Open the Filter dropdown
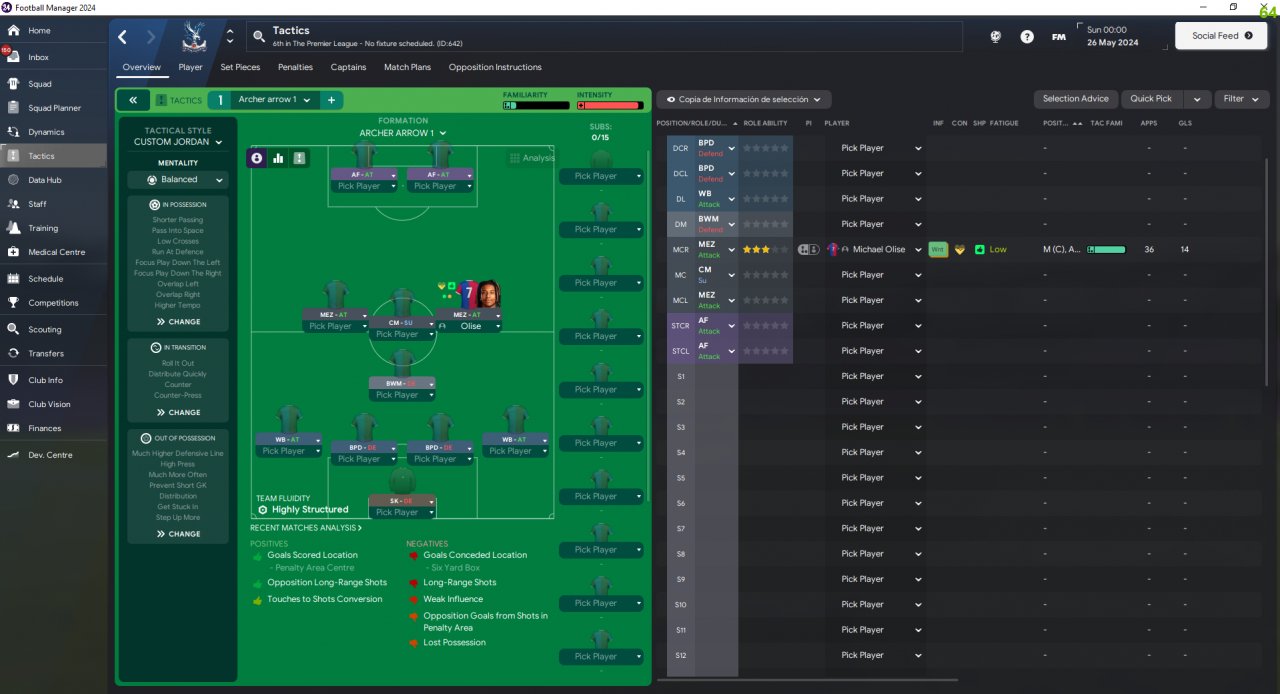Screen dimensions: 1280x694 pyautogui.click(x=1241, y=99)
